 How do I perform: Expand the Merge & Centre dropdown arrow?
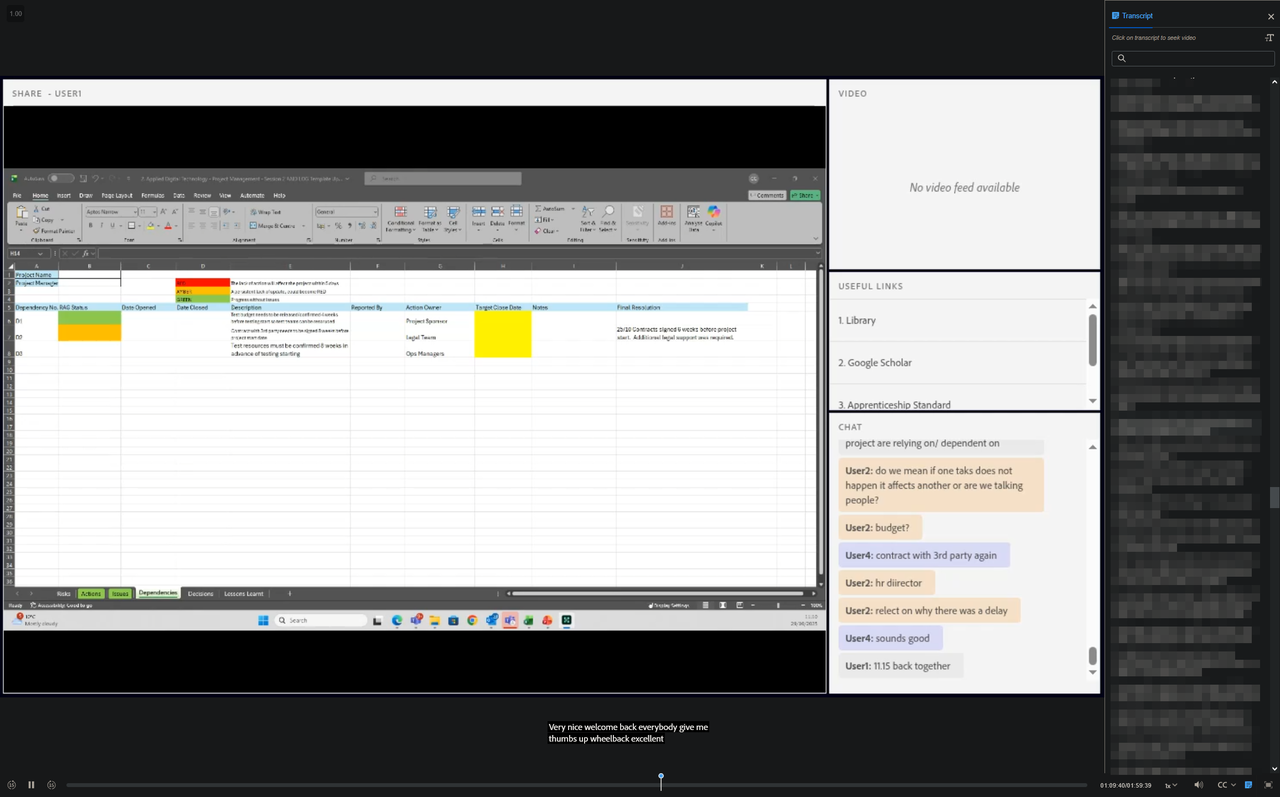point(303,226)
